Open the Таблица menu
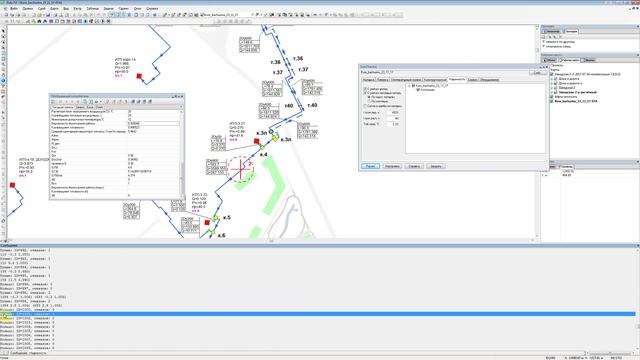This screenshot has width=640, height=360. tap(93, 8)
